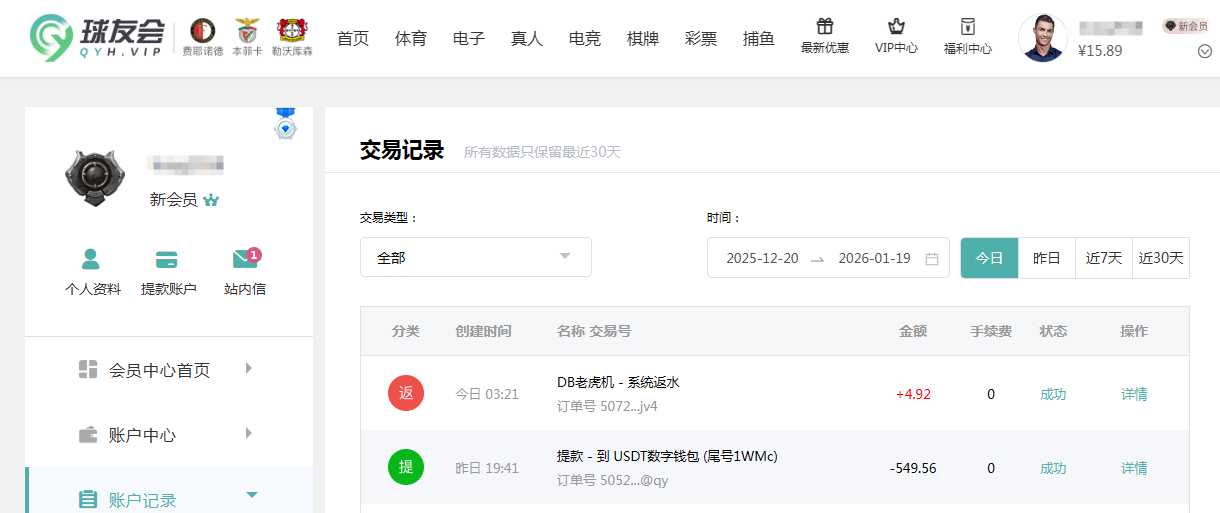Select the 今日 time filter
Screen dimensions: 1220x513
click(x=990, y=257)
